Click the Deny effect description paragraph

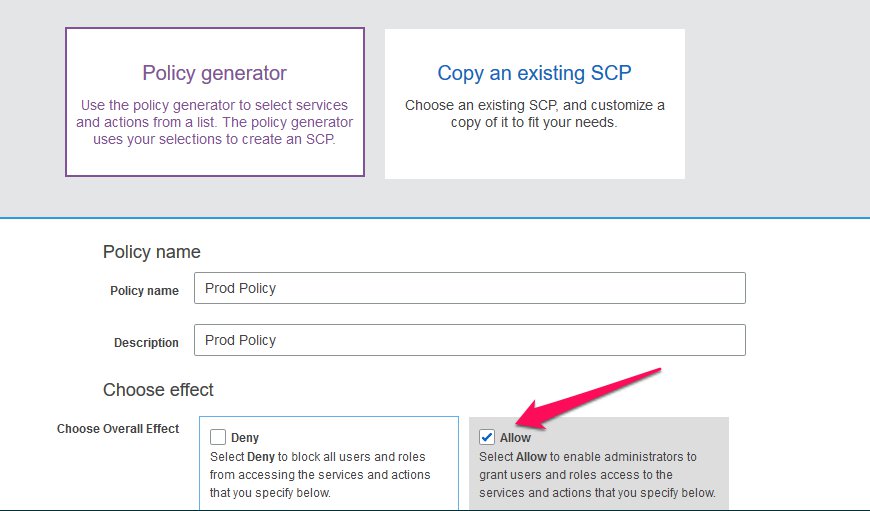click(320, 475)
